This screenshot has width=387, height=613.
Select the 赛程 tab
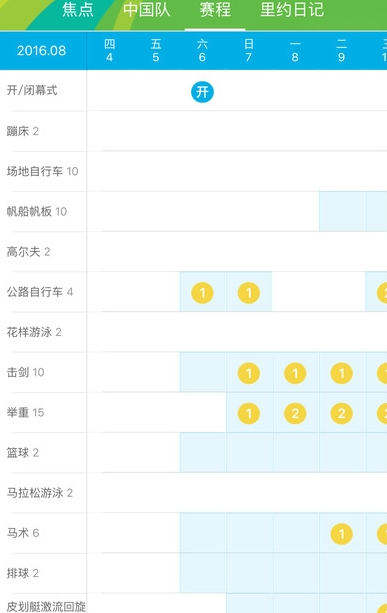(x=215, y=10)
